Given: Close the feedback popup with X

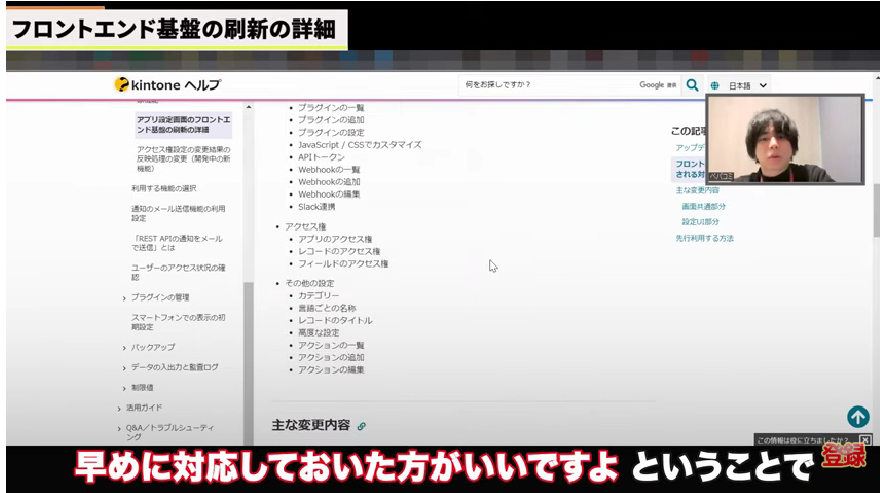Looking at the screenshot, I should point(865,440).
